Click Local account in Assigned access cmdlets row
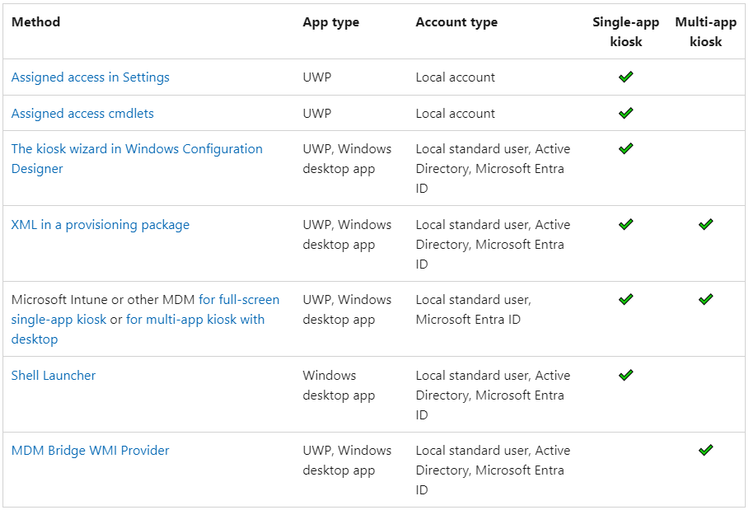The width and height of the screenshot is (750, 510). click(x=455, y=113)
